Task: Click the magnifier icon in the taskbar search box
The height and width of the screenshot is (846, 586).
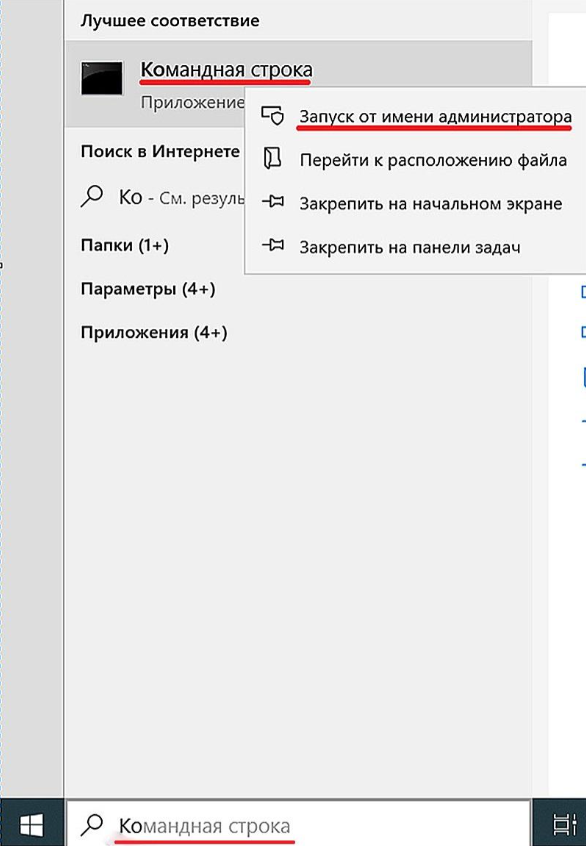Action: point(92,824)
